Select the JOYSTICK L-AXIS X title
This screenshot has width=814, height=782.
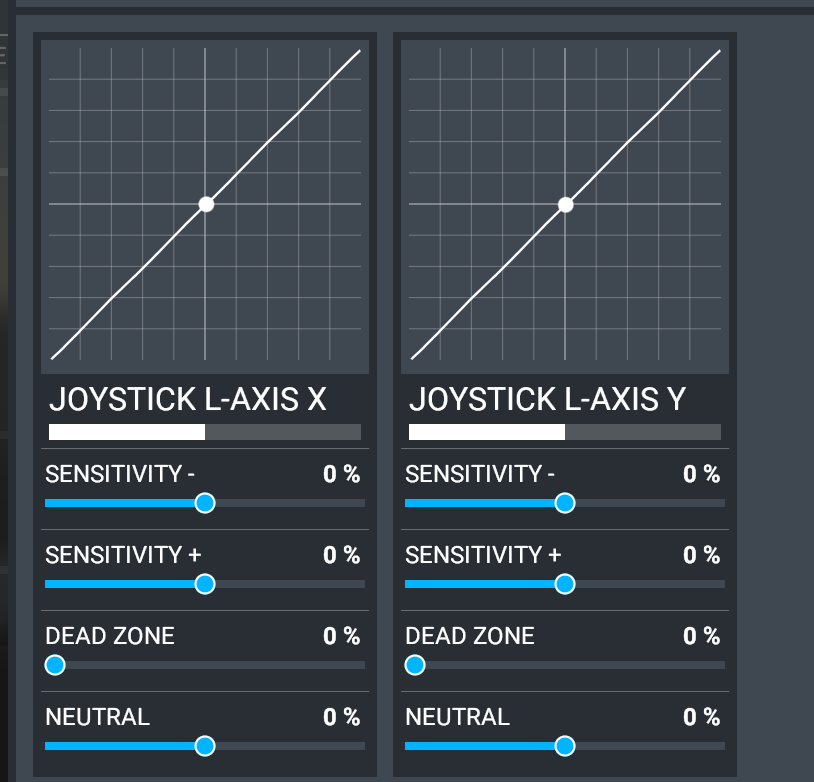187,399
